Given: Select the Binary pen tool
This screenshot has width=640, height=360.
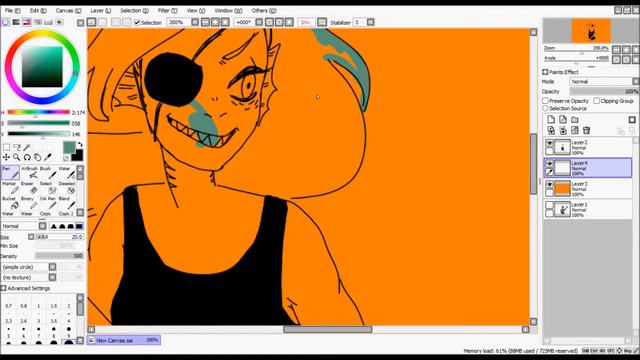Looking at the screenshot, I should [x=29, y=203].
